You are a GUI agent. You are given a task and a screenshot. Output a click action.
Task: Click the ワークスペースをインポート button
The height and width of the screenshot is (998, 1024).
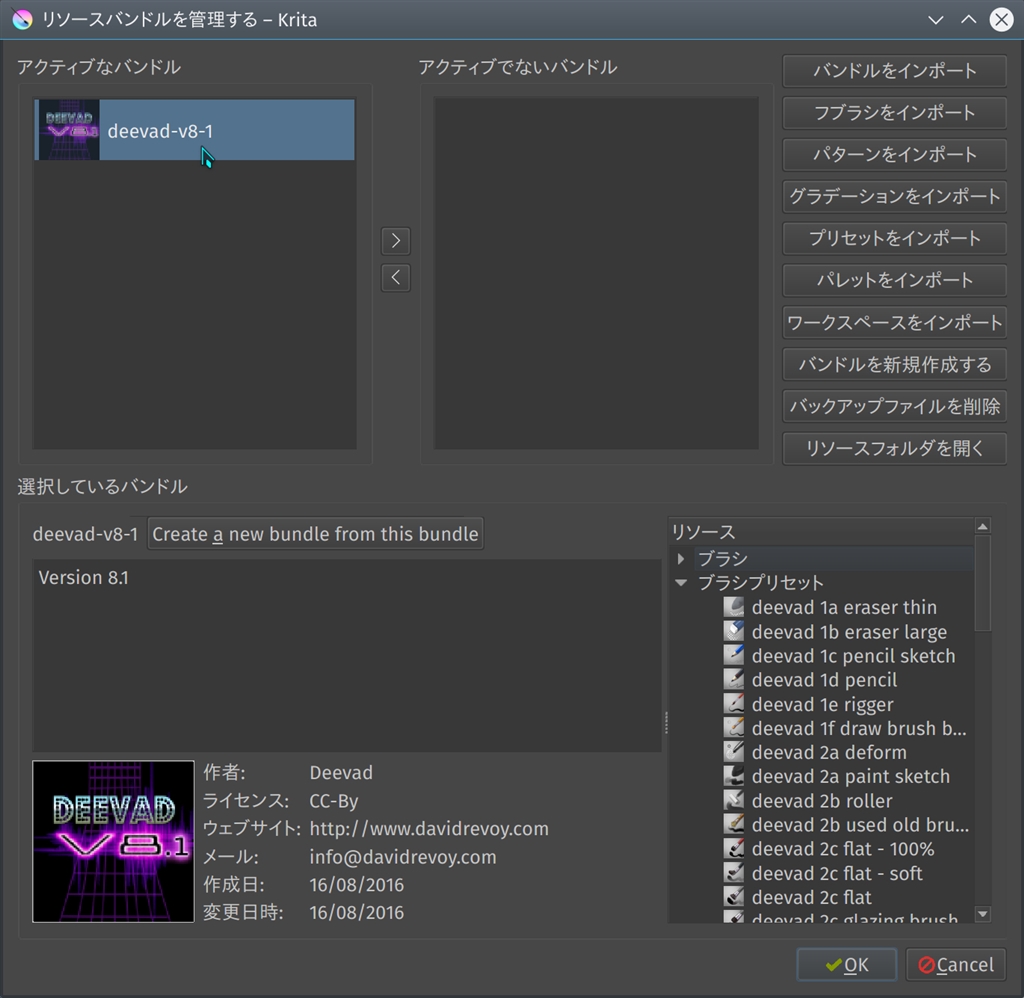pyautogui.click(x=895, y=323)
